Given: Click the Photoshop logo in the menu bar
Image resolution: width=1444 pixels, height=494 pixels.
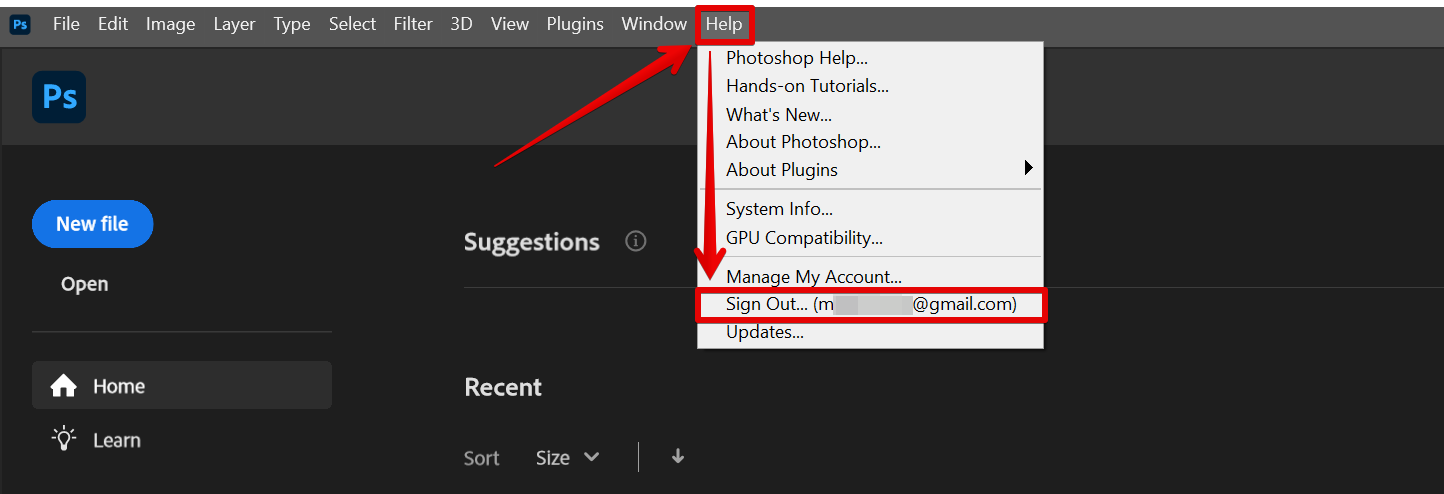Looking at the screenshot, I should coord(20,24).
